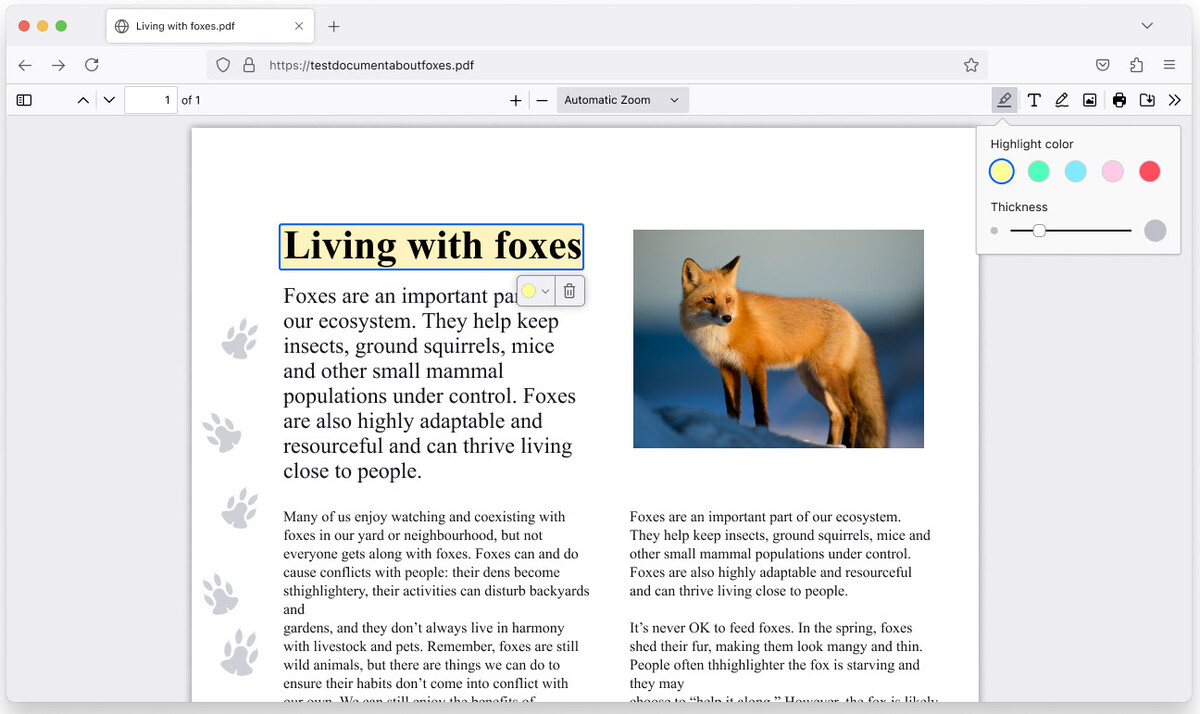Screen dimensions: 1200x714
Task: Adjust the Thickness slider
Action: [x=1071, y=230]
